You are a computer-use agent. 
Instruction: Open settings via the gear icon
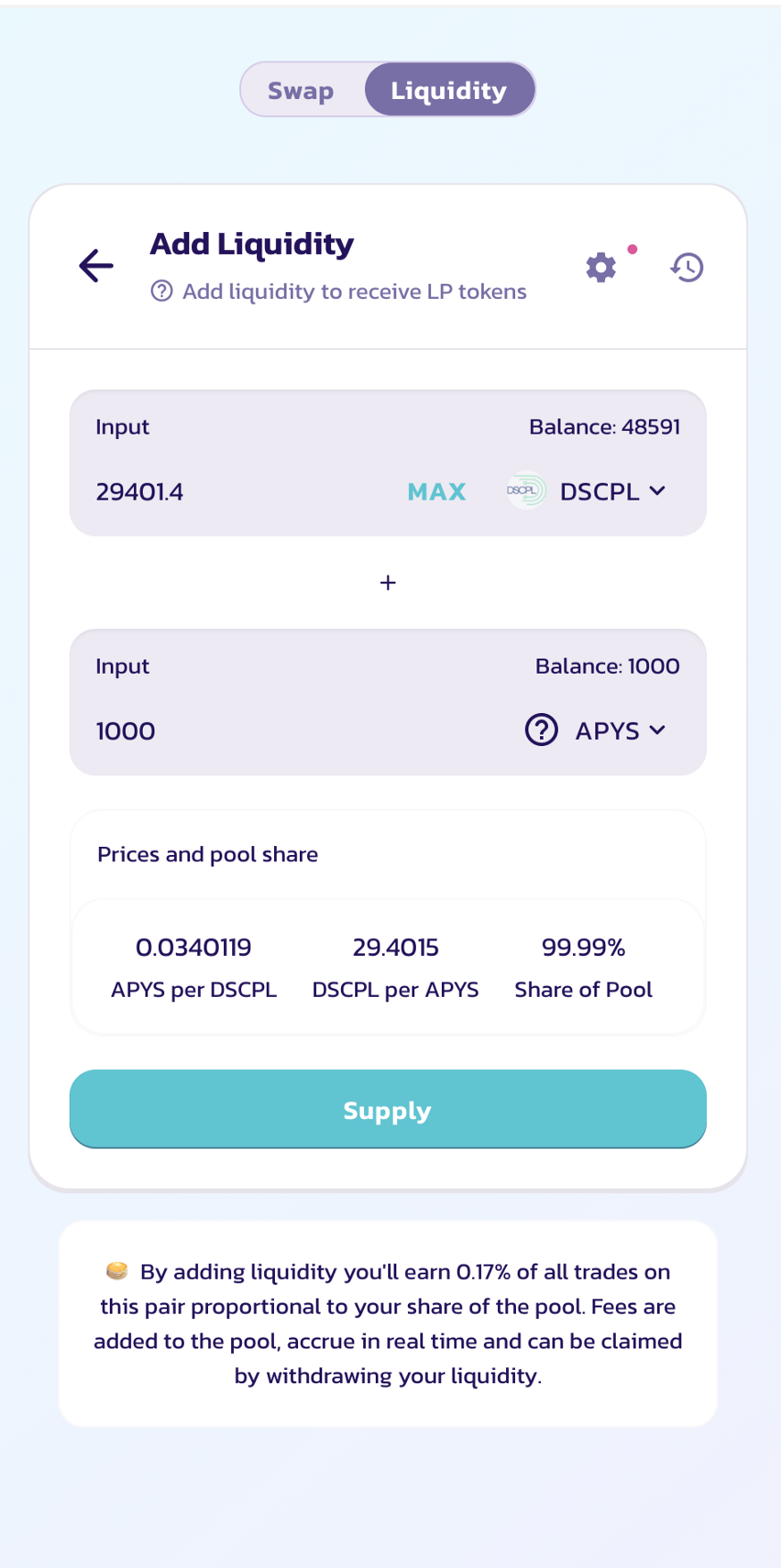click(601, 267)
